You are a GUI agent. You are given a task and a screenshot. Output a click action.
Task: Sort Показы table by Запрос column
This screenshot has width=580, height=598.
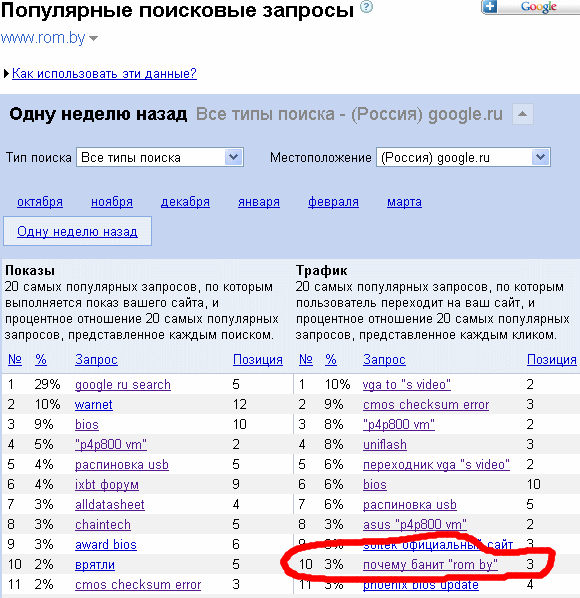96,360
